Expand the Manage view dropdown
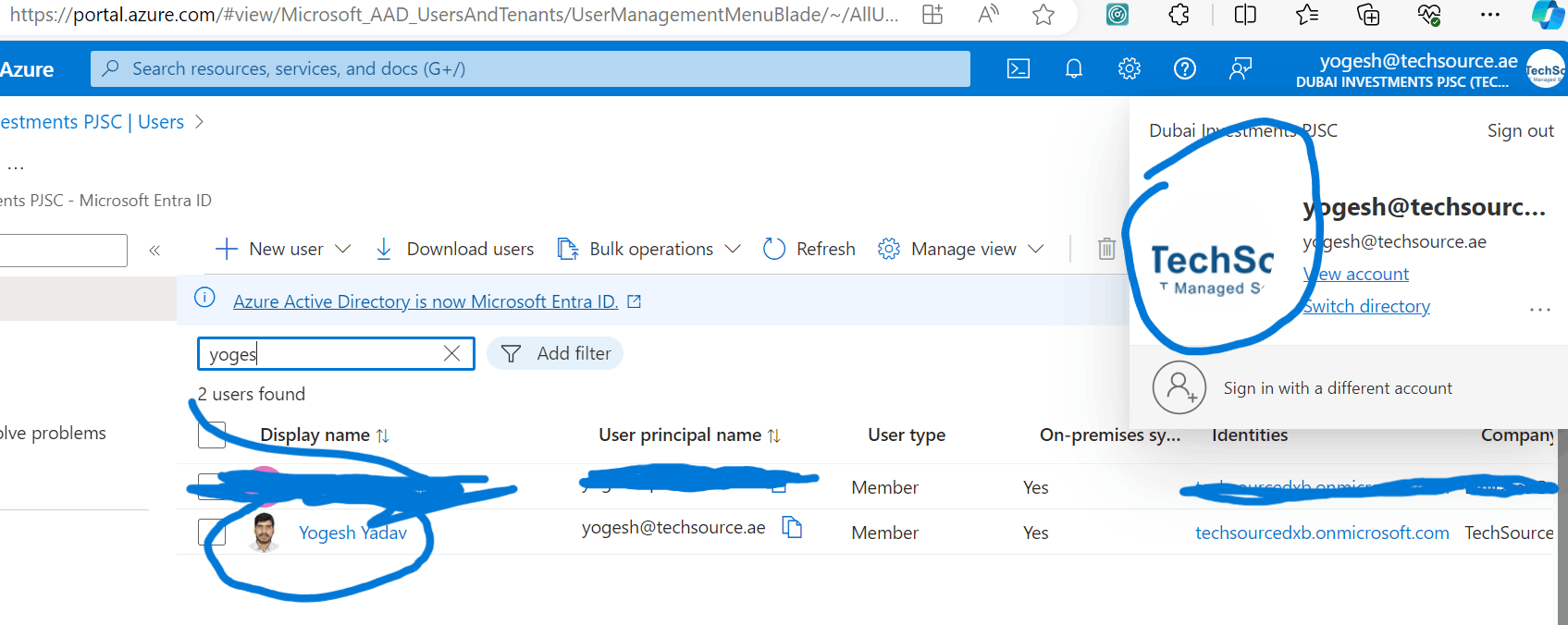 [1036, 250]
